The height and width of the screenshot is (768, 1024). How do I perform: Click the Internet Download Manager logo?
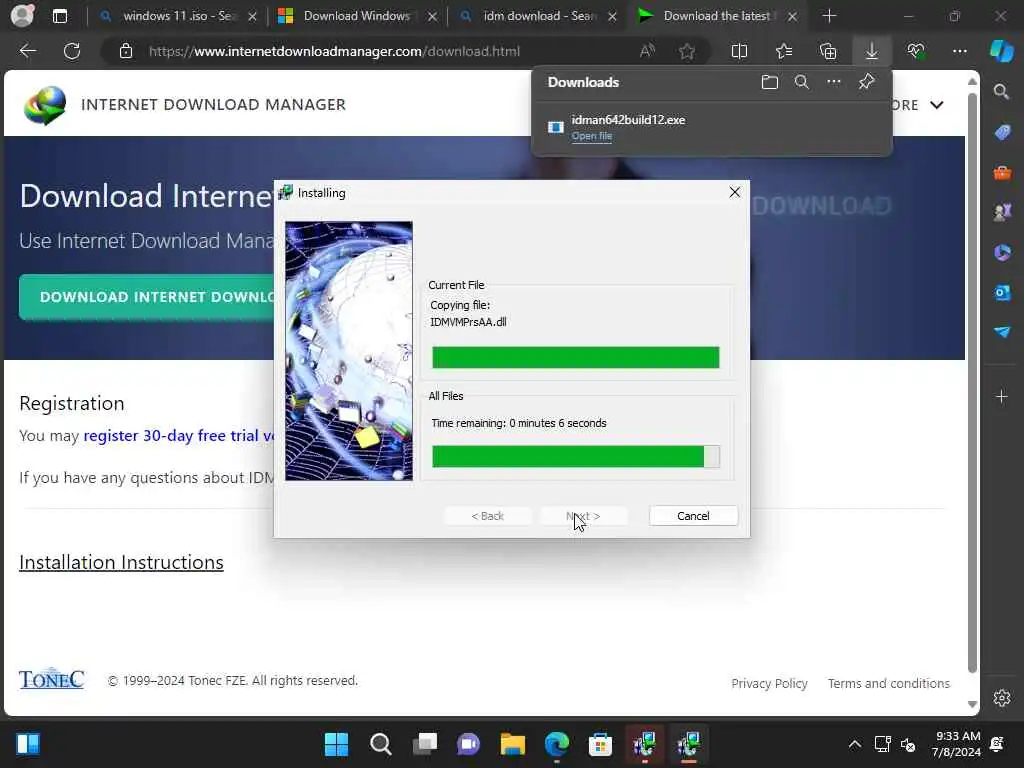coord(44,104)
